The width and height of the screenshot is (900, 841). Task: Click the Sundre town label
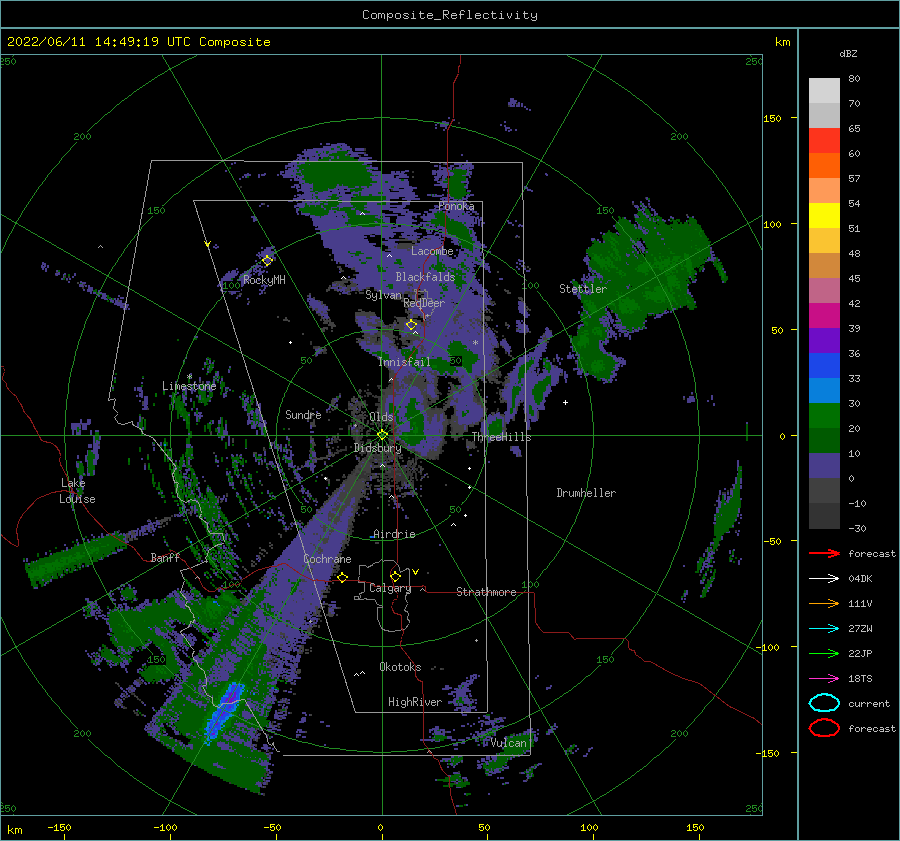pyautogui.click(x=303, y=414)
